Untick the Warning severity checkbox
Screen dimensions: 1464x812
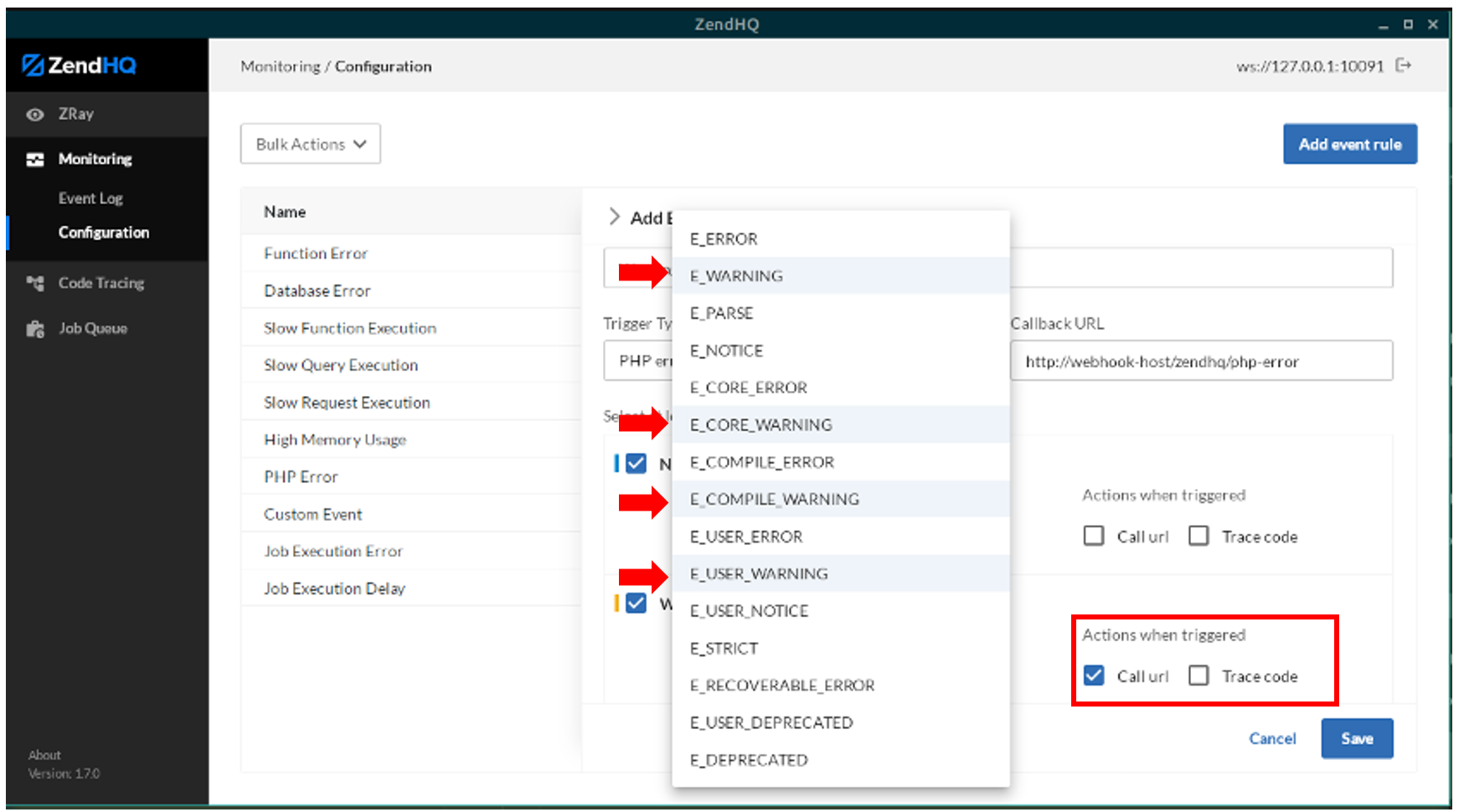click(x=637, y=603)
